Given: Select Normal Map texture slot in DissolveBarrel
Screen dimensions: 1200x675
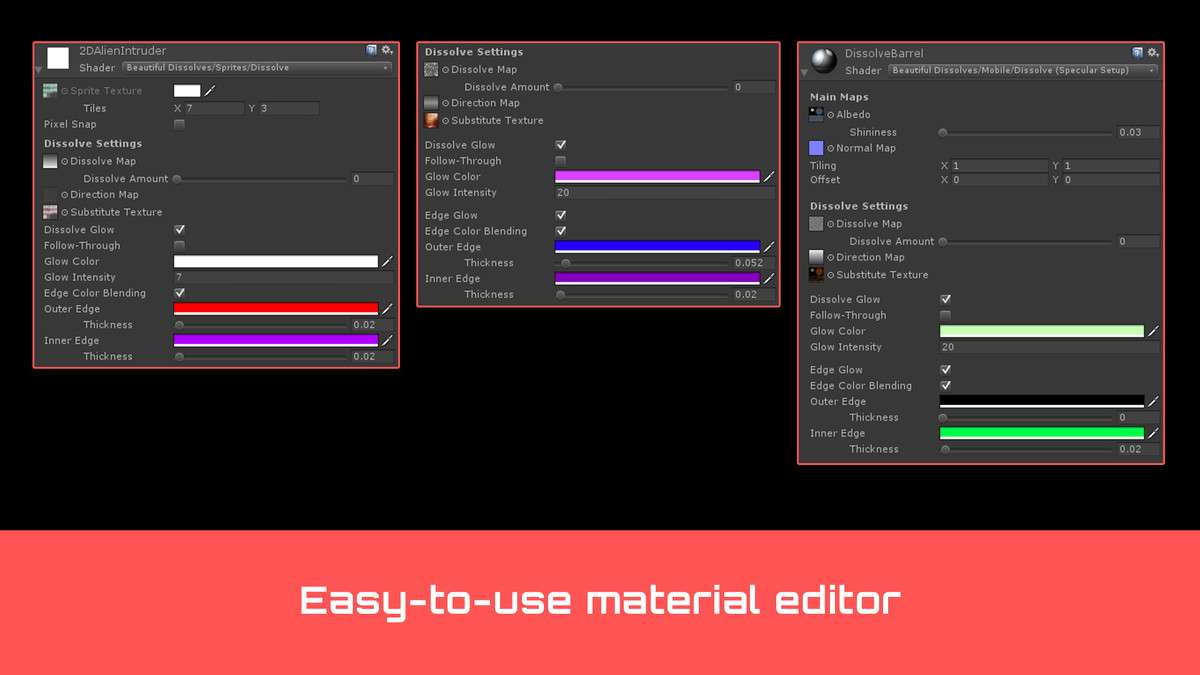Looking at the screenshot, I should (816, 148).
